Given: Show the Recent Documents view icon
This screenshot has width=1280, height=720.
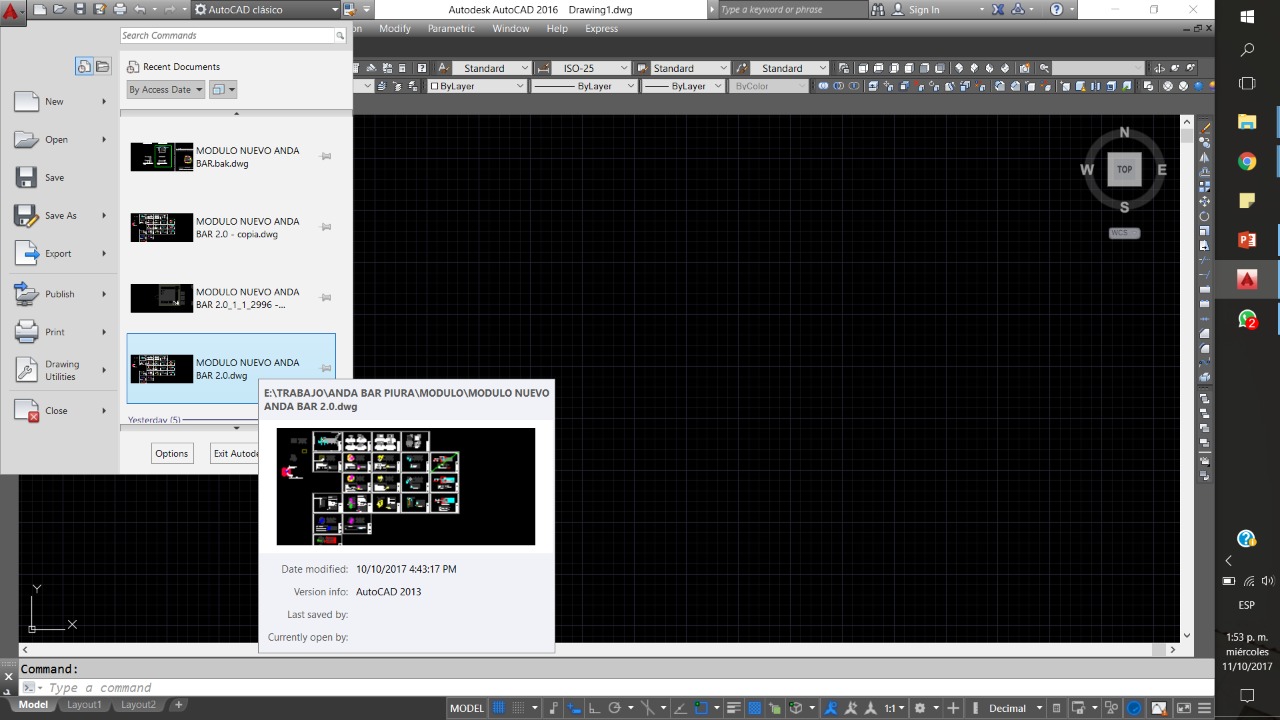Looking at the screenshot, I should 84,66.
